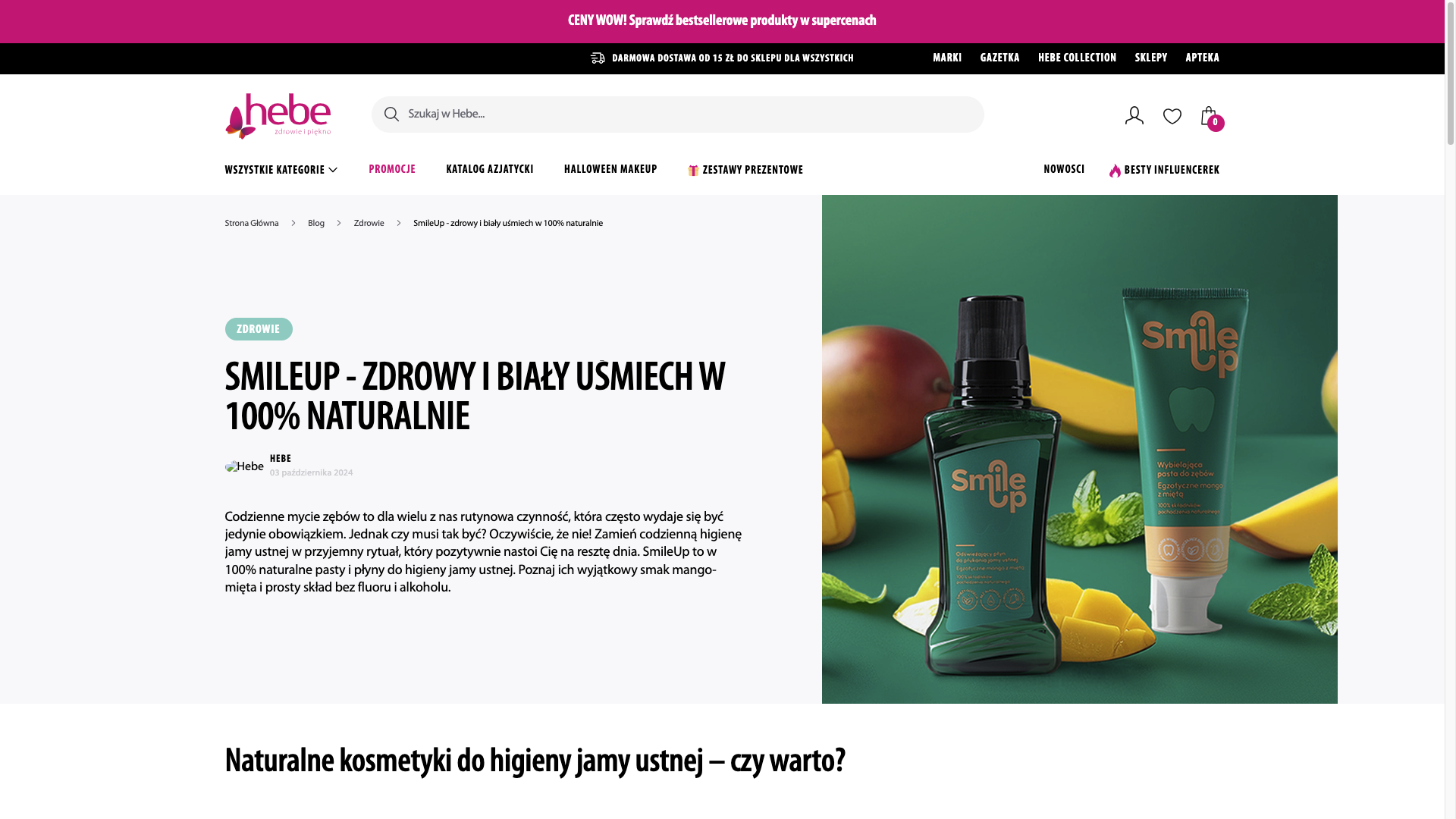Image resolution: width=1456 pixels, height=819 pixels.
Task: Open the Nowości link
Action: [x=1064, y=169]
